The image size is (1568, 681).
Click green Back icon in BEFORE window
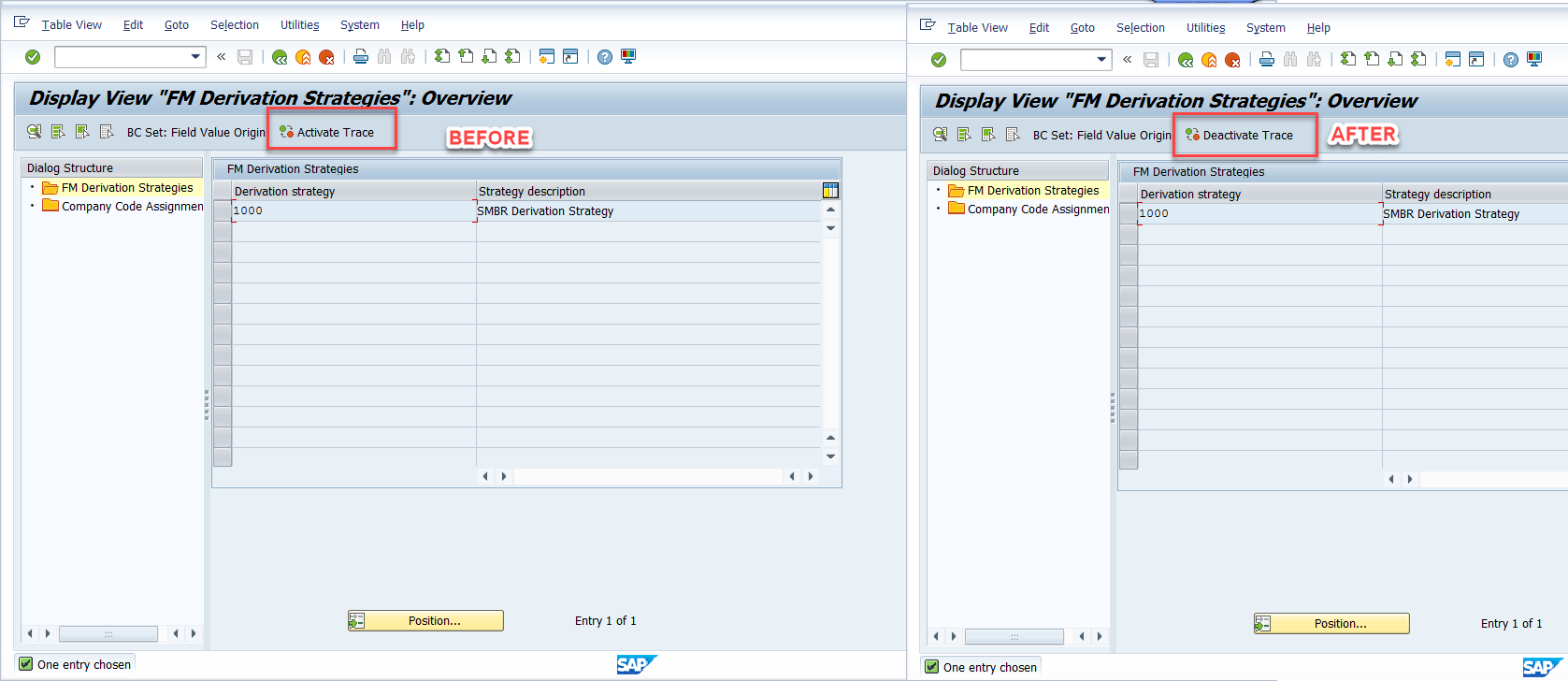(279, 57)
